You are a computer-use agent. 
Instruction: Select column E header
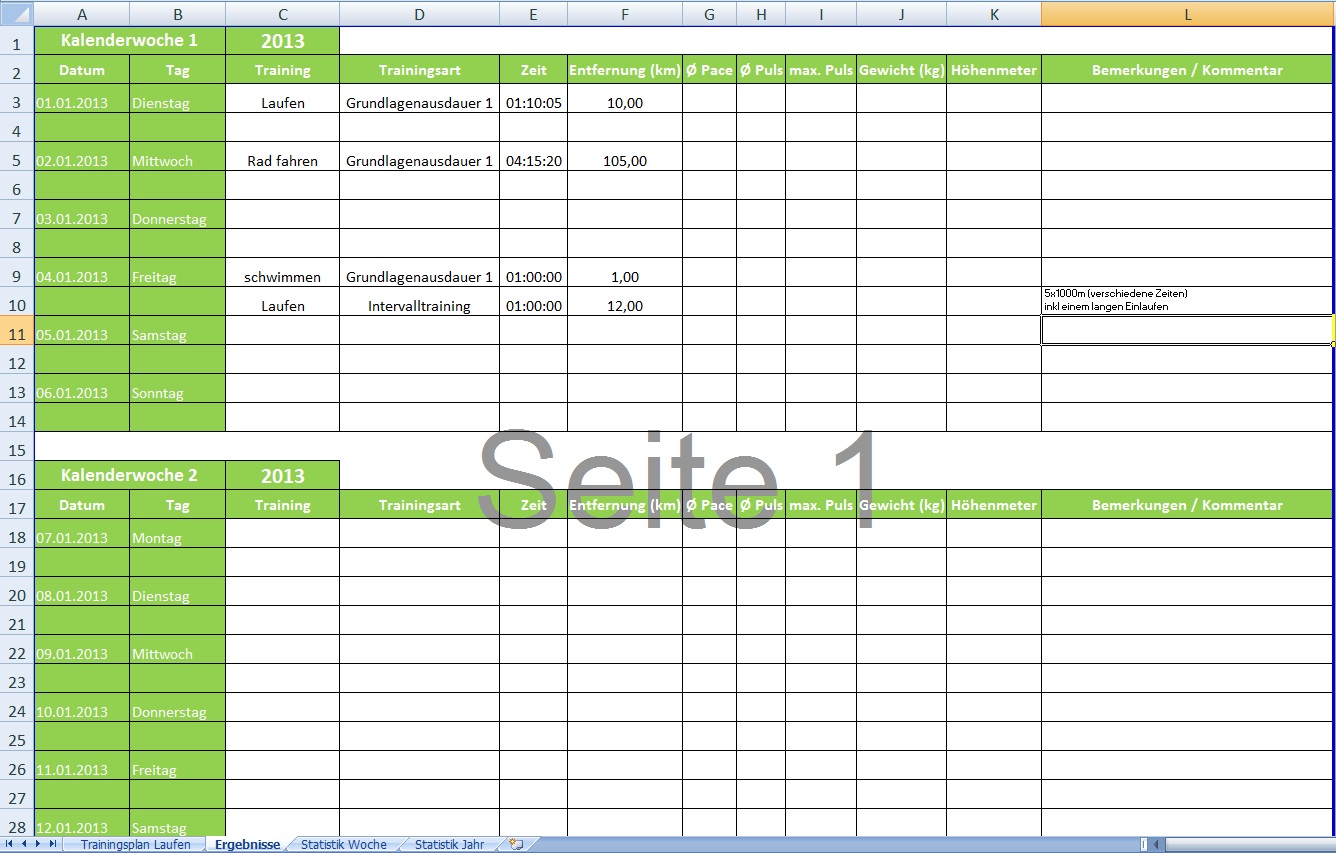[x=533, y=14]
